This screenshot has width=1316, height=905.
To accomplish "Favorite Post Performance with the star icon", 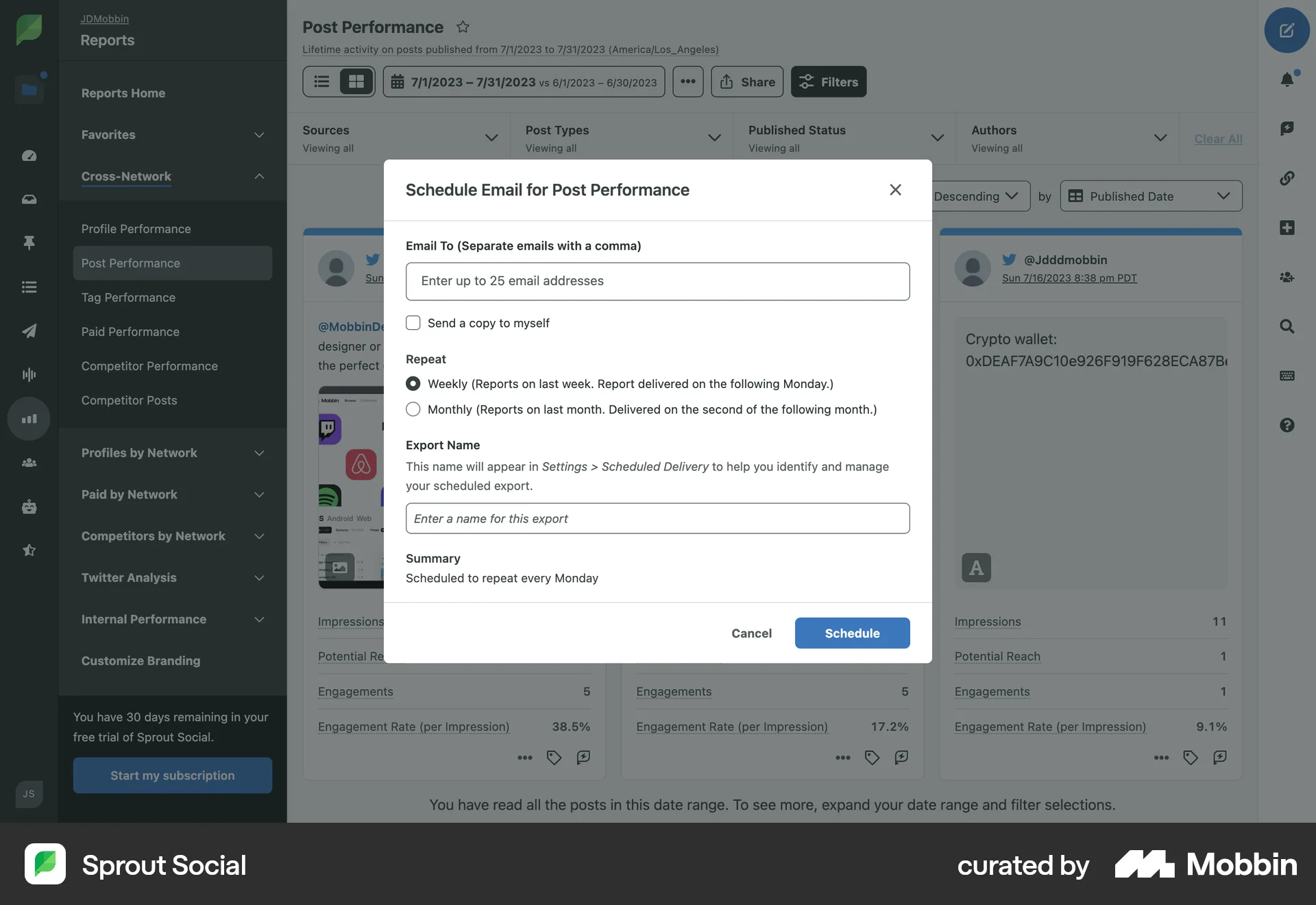I will coord(463,27).
